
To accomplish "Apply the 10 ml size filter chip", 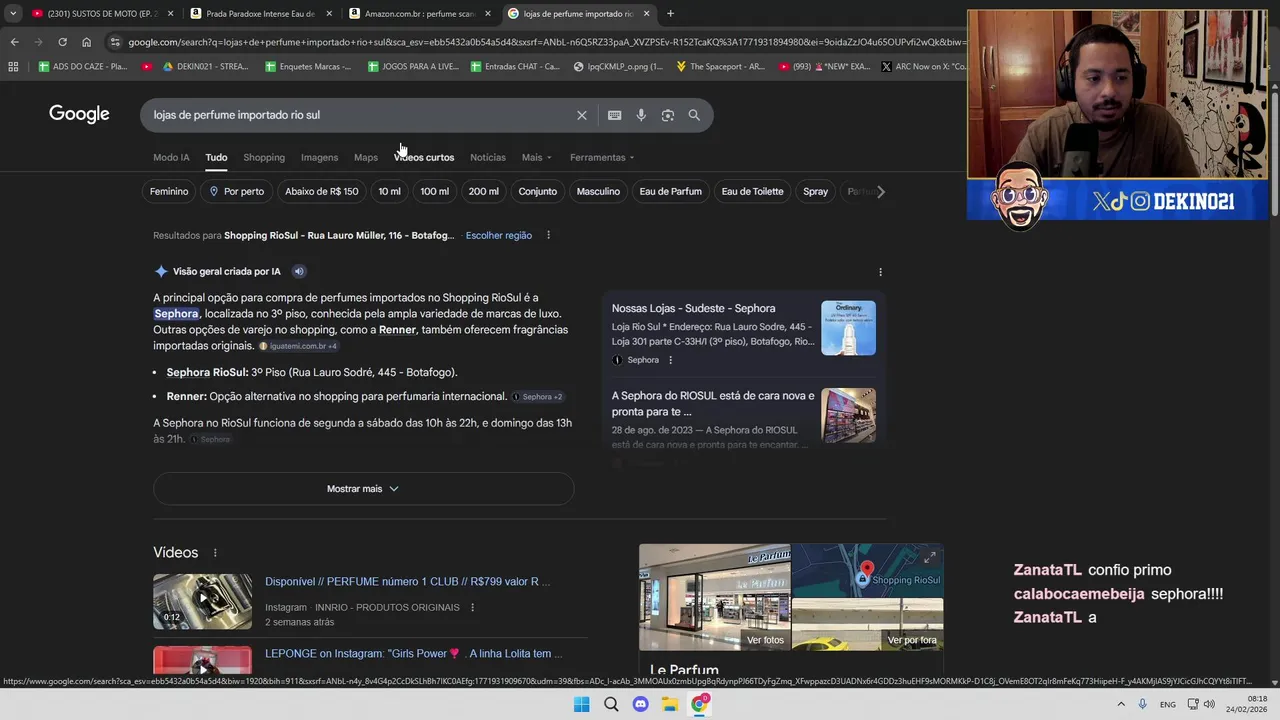I will coord(389,191).
